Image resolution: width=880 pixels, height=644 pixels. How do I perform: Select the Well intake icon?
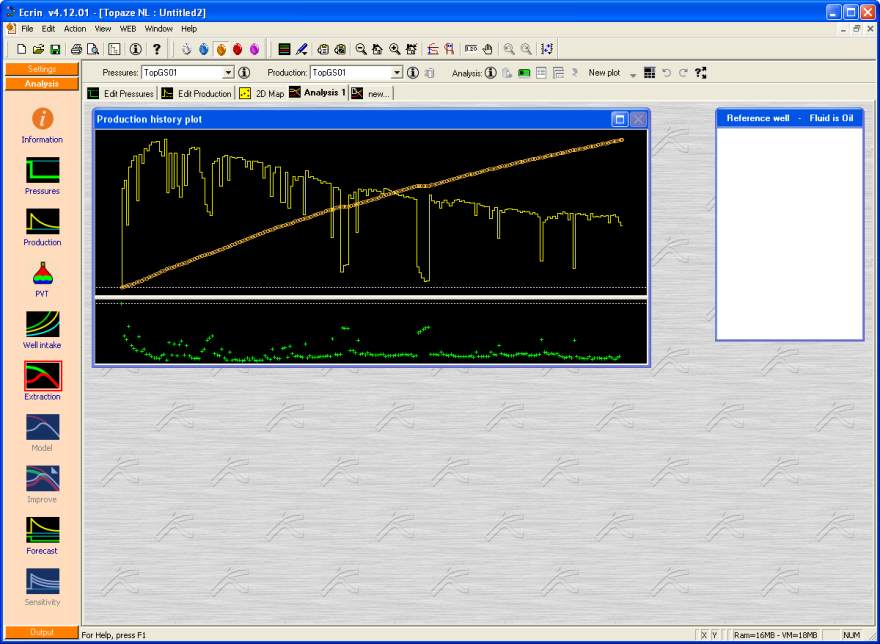pyautogui.click(x=42, y=324)
